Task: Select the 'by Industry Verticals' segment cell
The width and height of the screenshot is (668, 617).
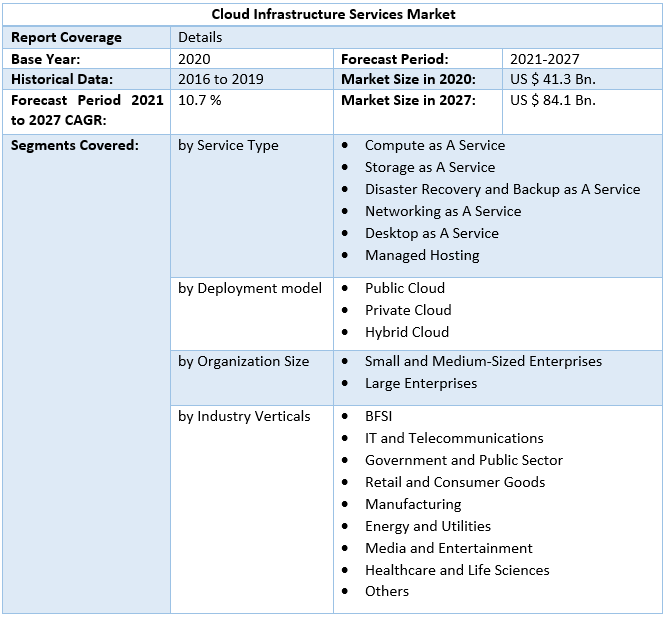Action: coord(244,416)
